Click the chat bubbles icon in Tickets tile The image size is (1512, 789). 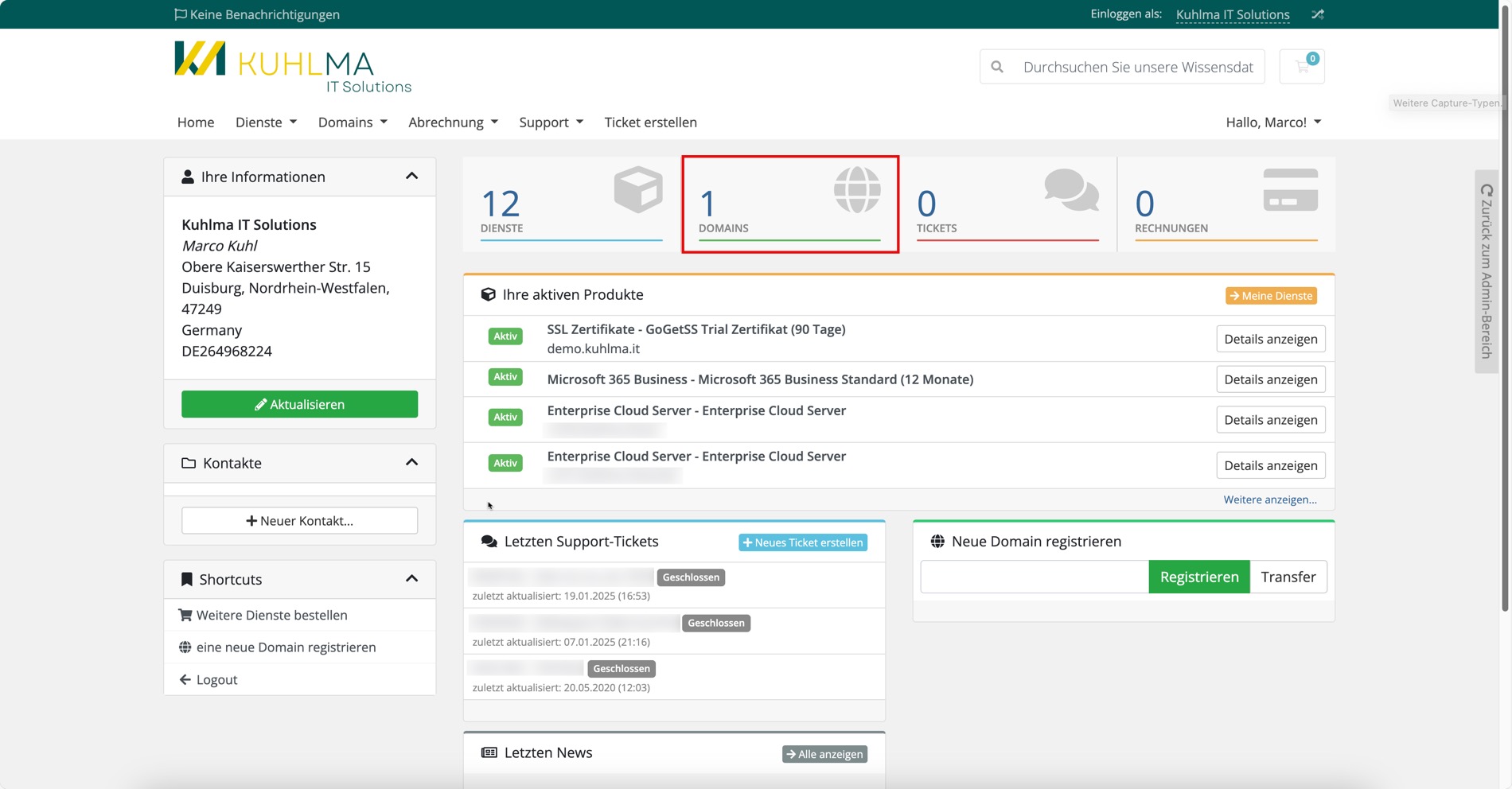point(1072,189)
